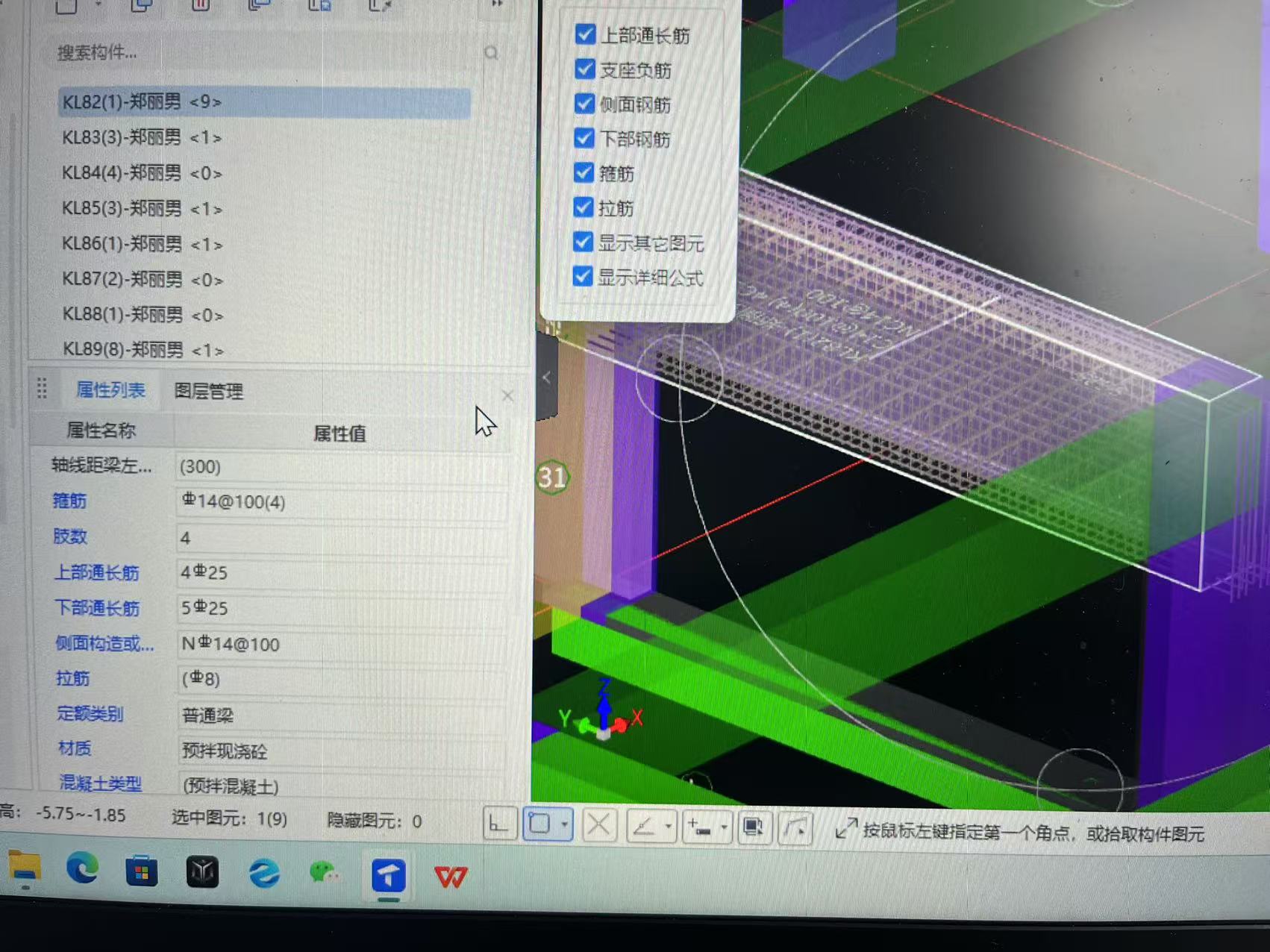
Task: Click the 上部通长筋 value field 4⌀25
Action: tap(342, 573)
